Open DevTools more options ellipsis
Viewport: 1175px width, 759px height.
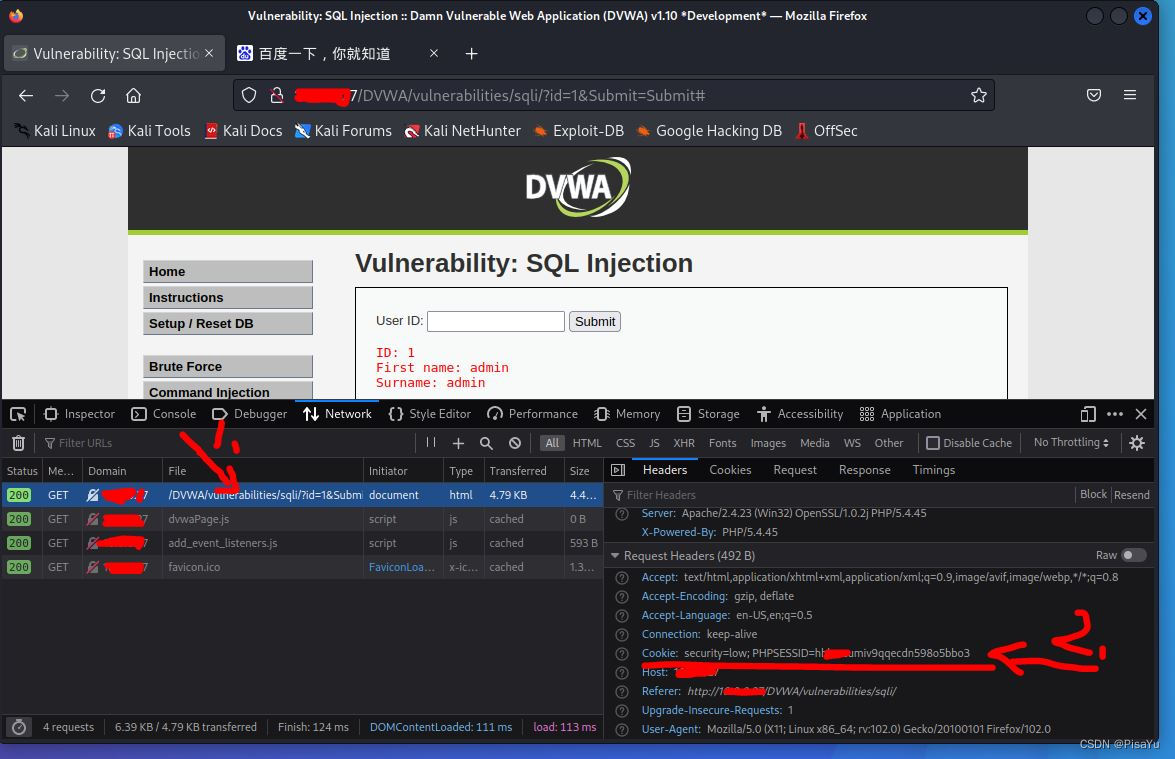[1115, 414]
